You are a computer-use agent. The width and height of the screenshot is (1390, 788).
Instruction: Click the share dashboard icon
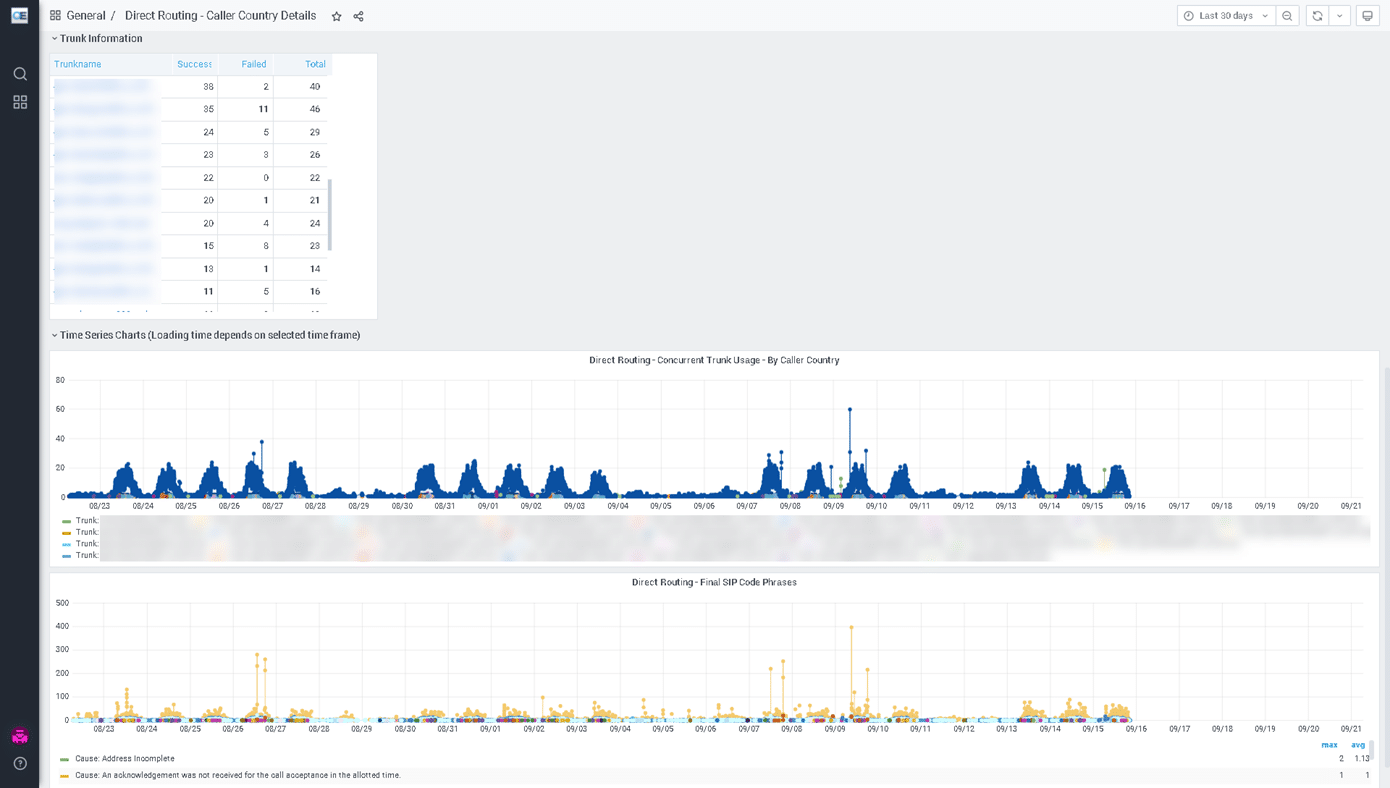tap(358, 16)
